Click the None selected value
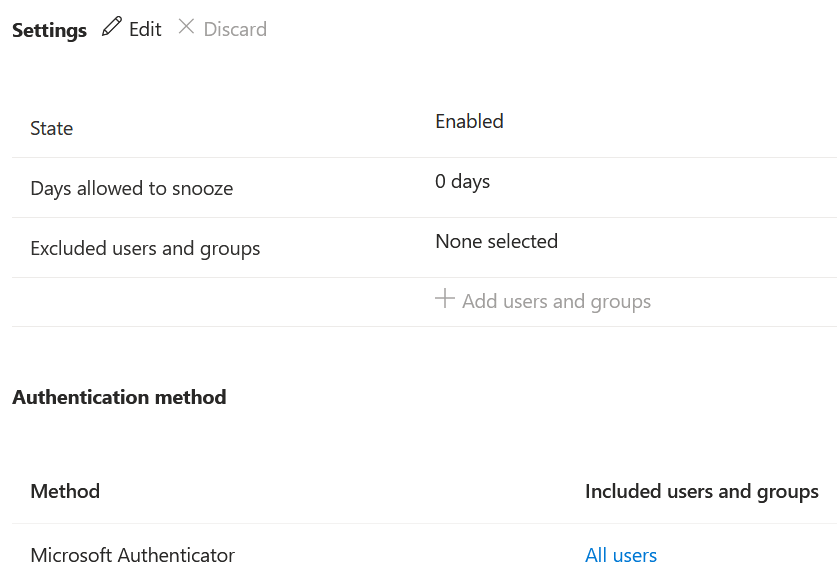Viewport: 837px width, 580px height. tap(496, 241)
